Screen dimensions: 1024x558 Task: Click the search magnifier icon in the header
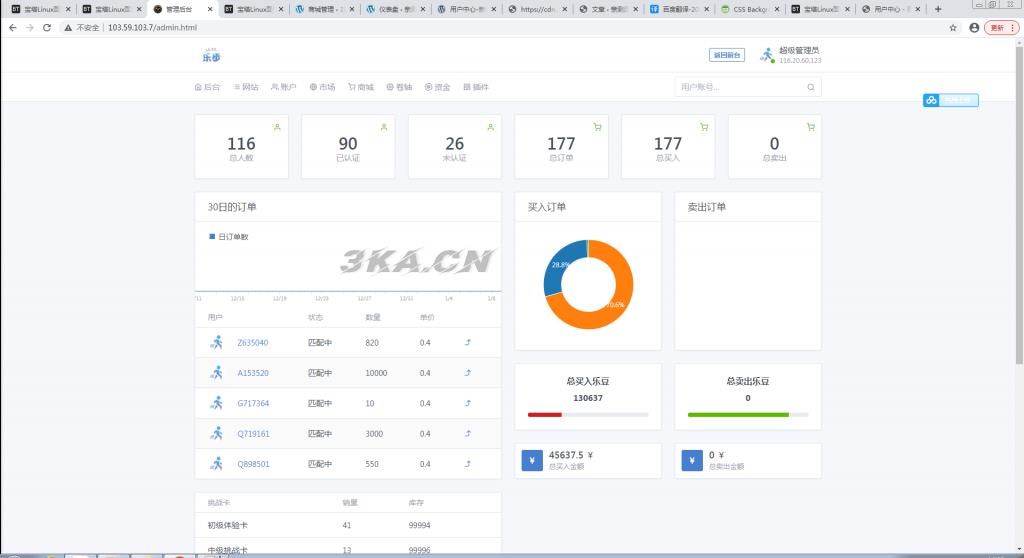pos(811,87)
